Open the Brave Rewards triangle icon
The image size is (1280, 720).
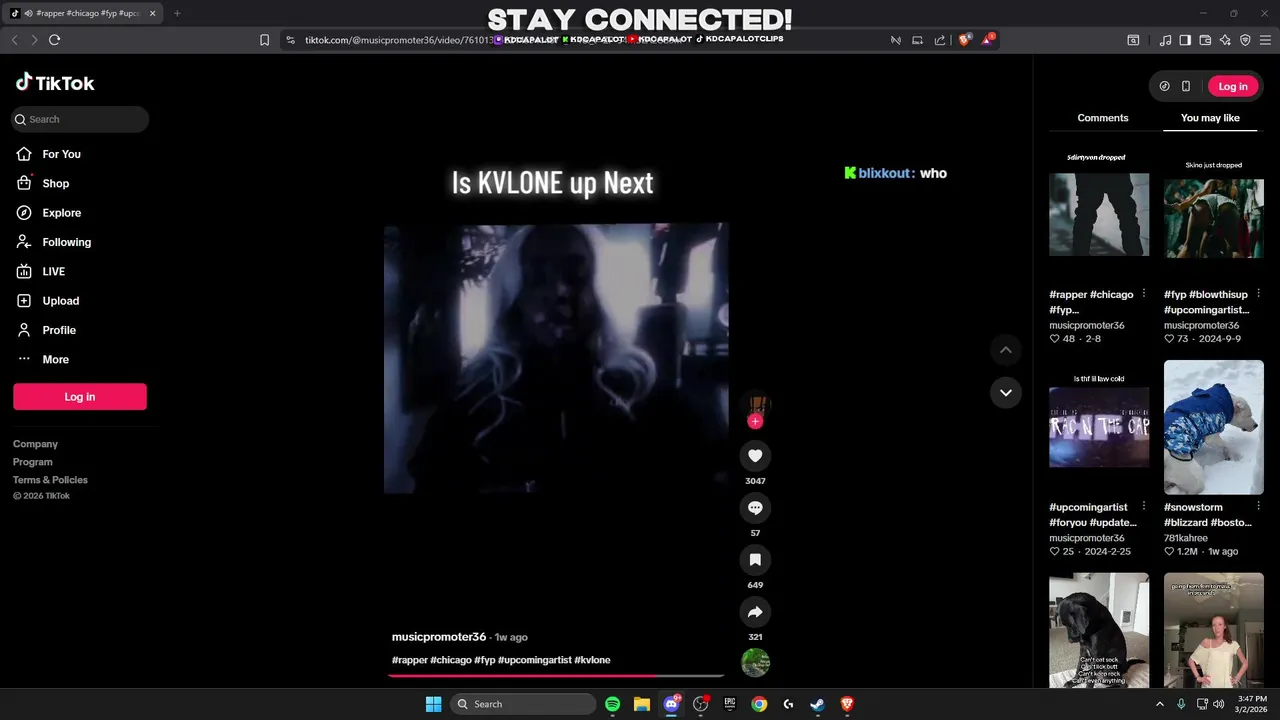pos(987,40)
